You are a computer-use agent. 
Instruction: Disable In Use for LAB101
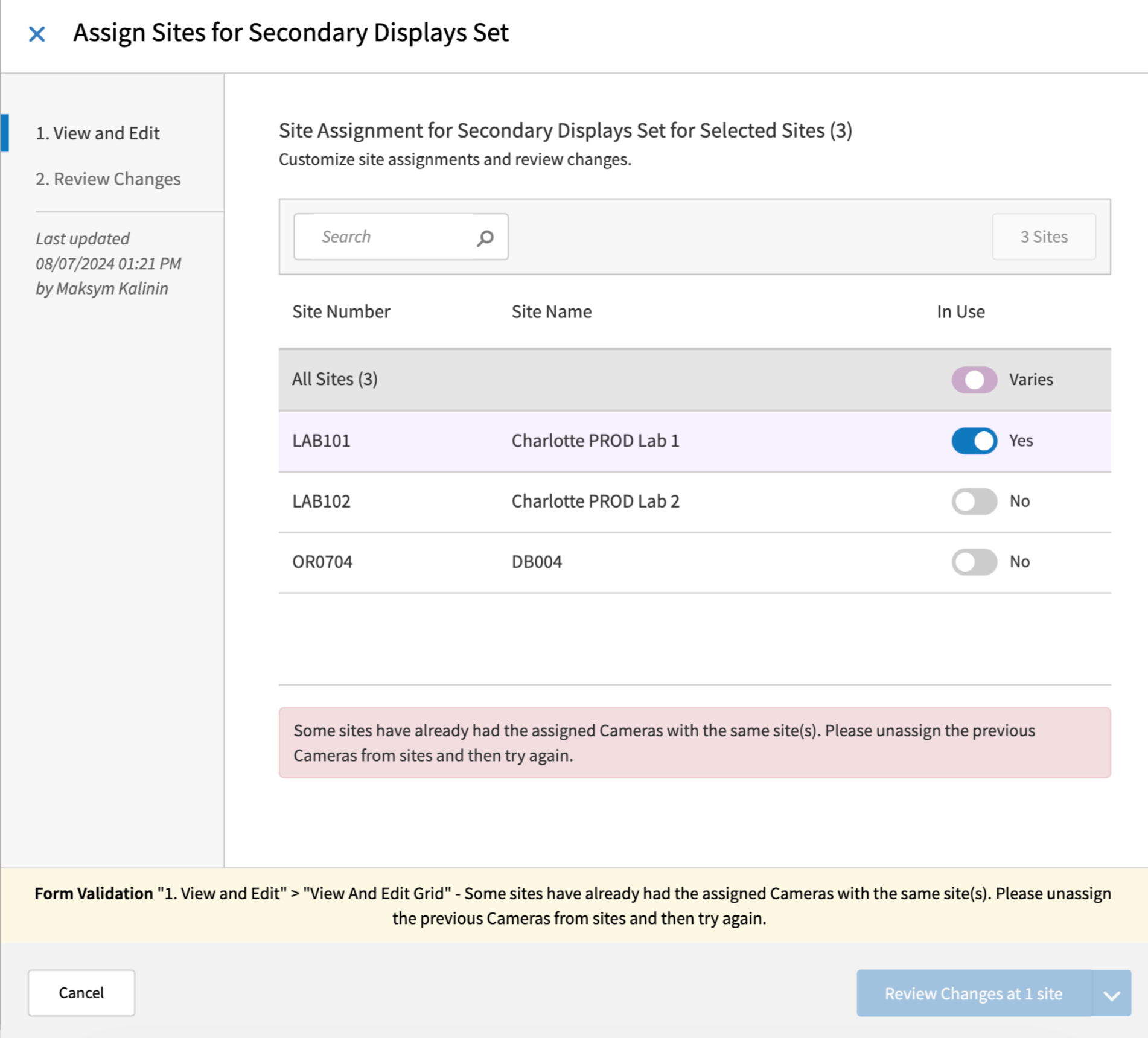coord(974,441)
